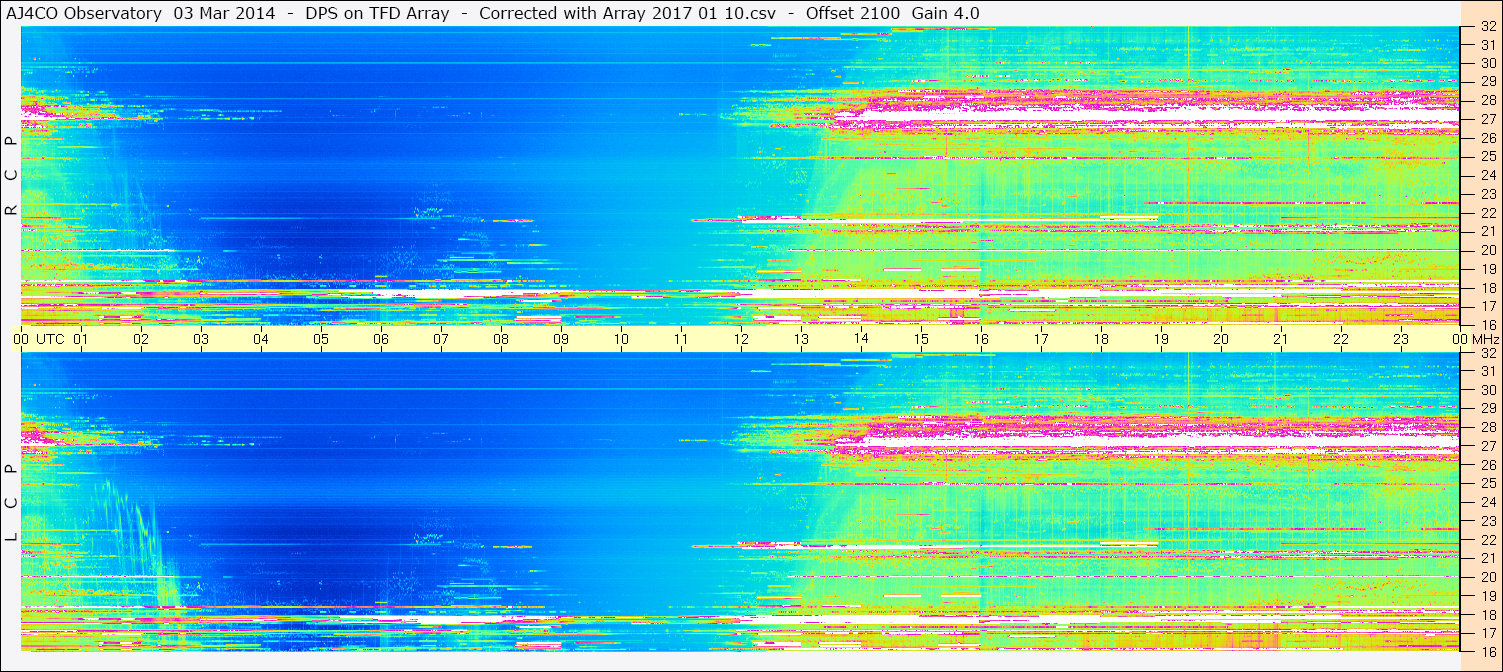Select the 23 hour tick on the time axis

coord(1400,339)
